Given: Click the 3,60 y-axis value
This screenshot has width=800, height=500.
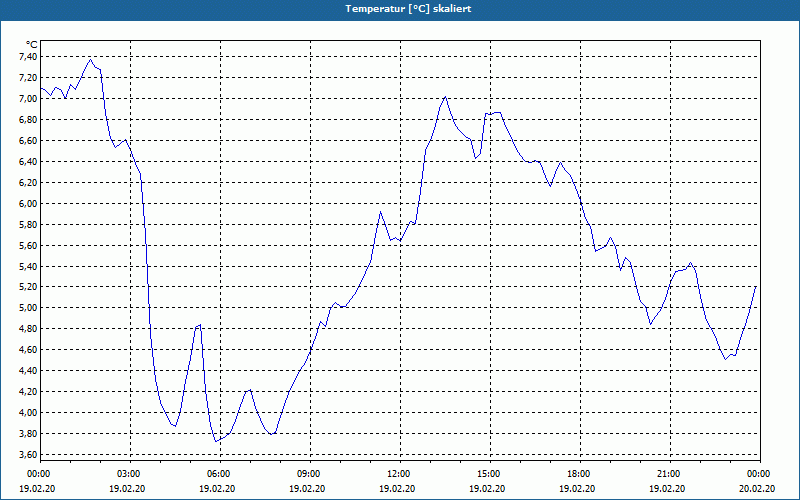Looking at the screenshot, I should click(29, 454).
